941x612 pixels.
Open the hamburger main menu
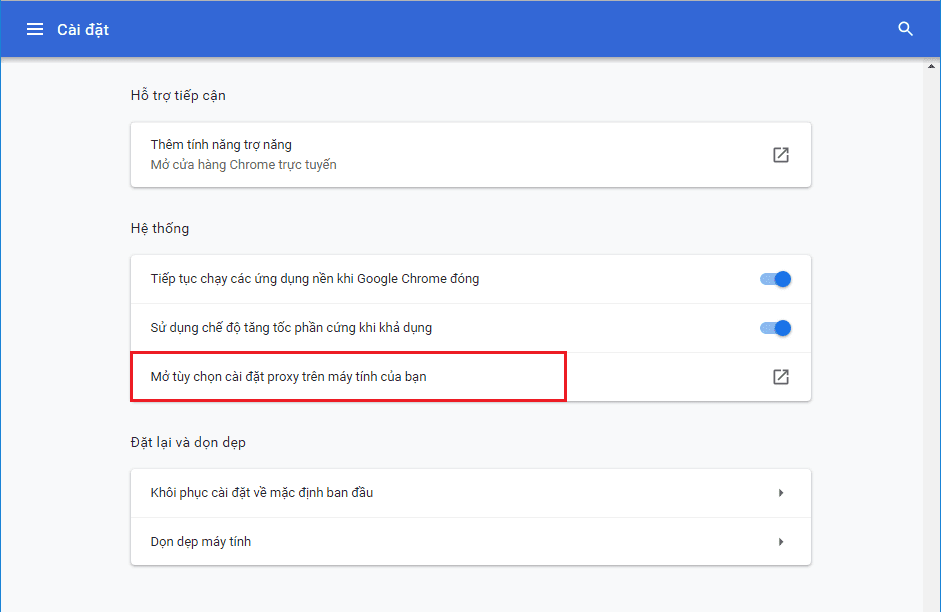point(35,30)
